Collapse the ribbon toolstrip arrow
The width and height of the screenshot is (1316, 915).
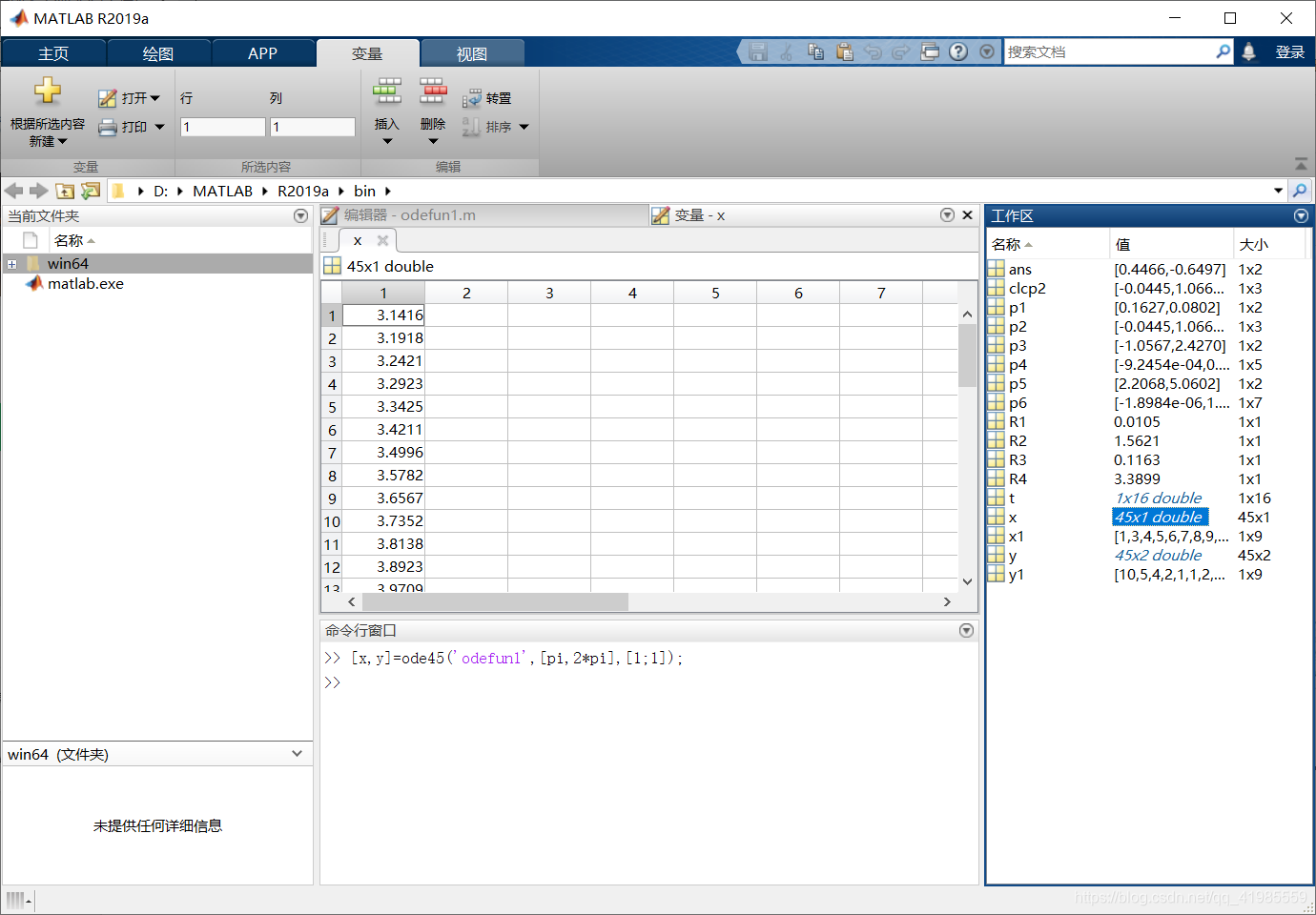pos(1301,164)
